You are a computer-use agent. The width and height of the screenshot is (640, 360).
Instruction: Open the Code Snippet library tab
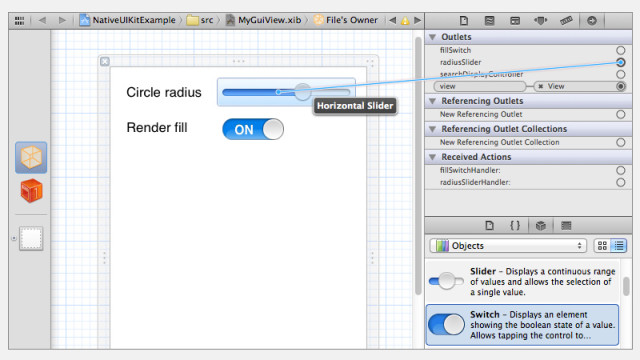(515, 226)
